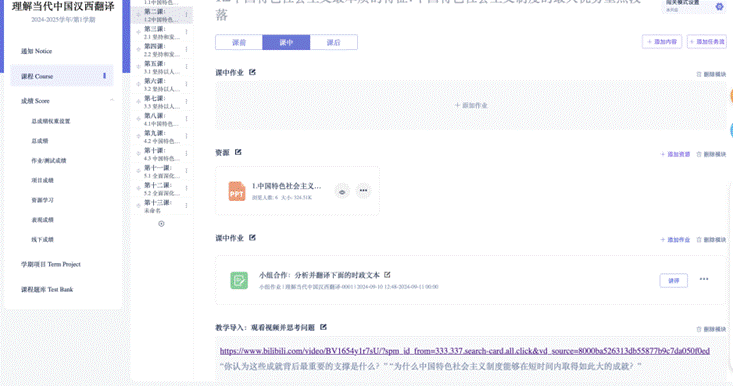Select lesson 第十三课 未命名

point(161,206)
